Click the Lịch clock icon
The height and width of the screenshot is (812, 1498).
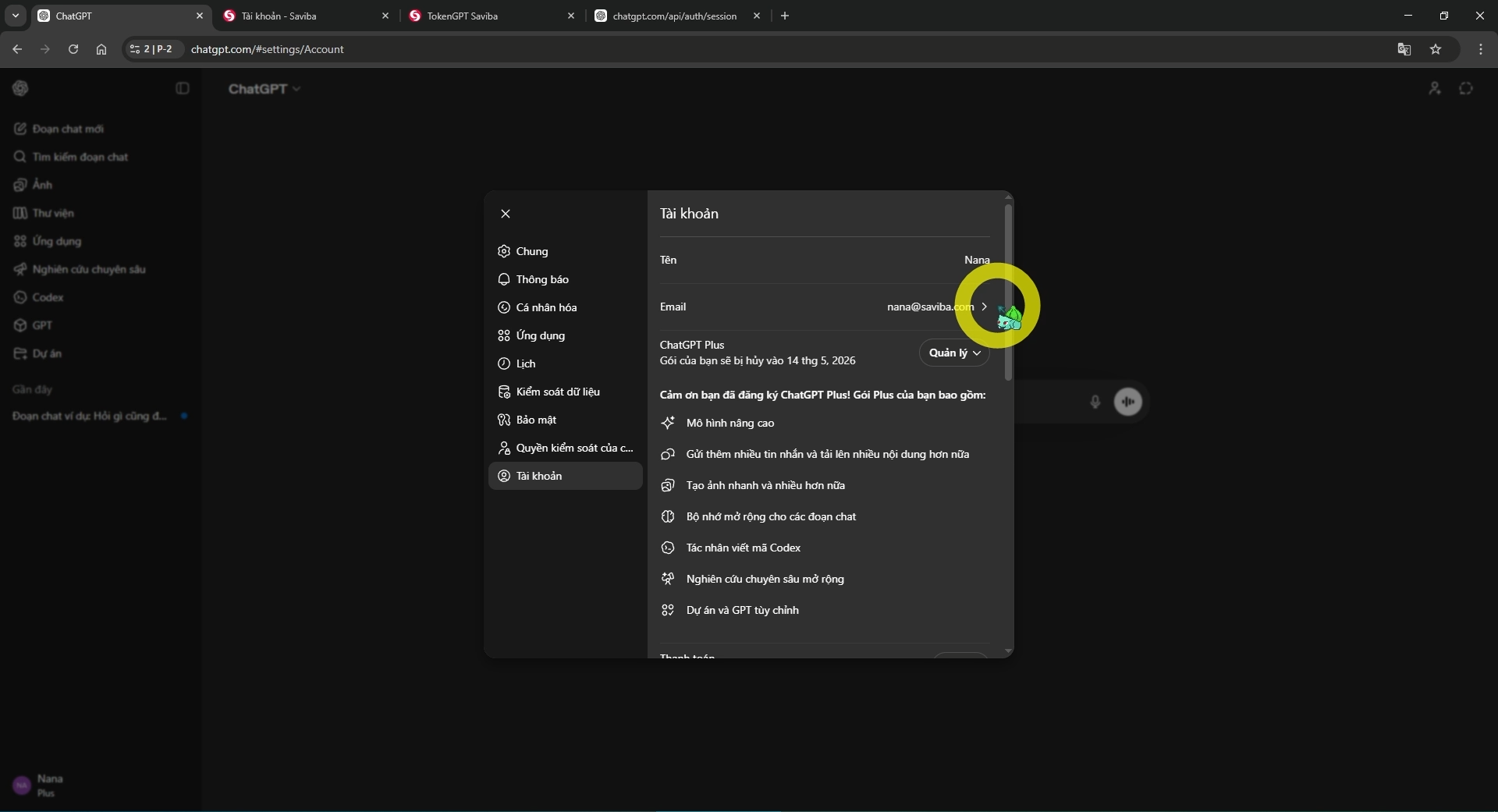point(504,363)
